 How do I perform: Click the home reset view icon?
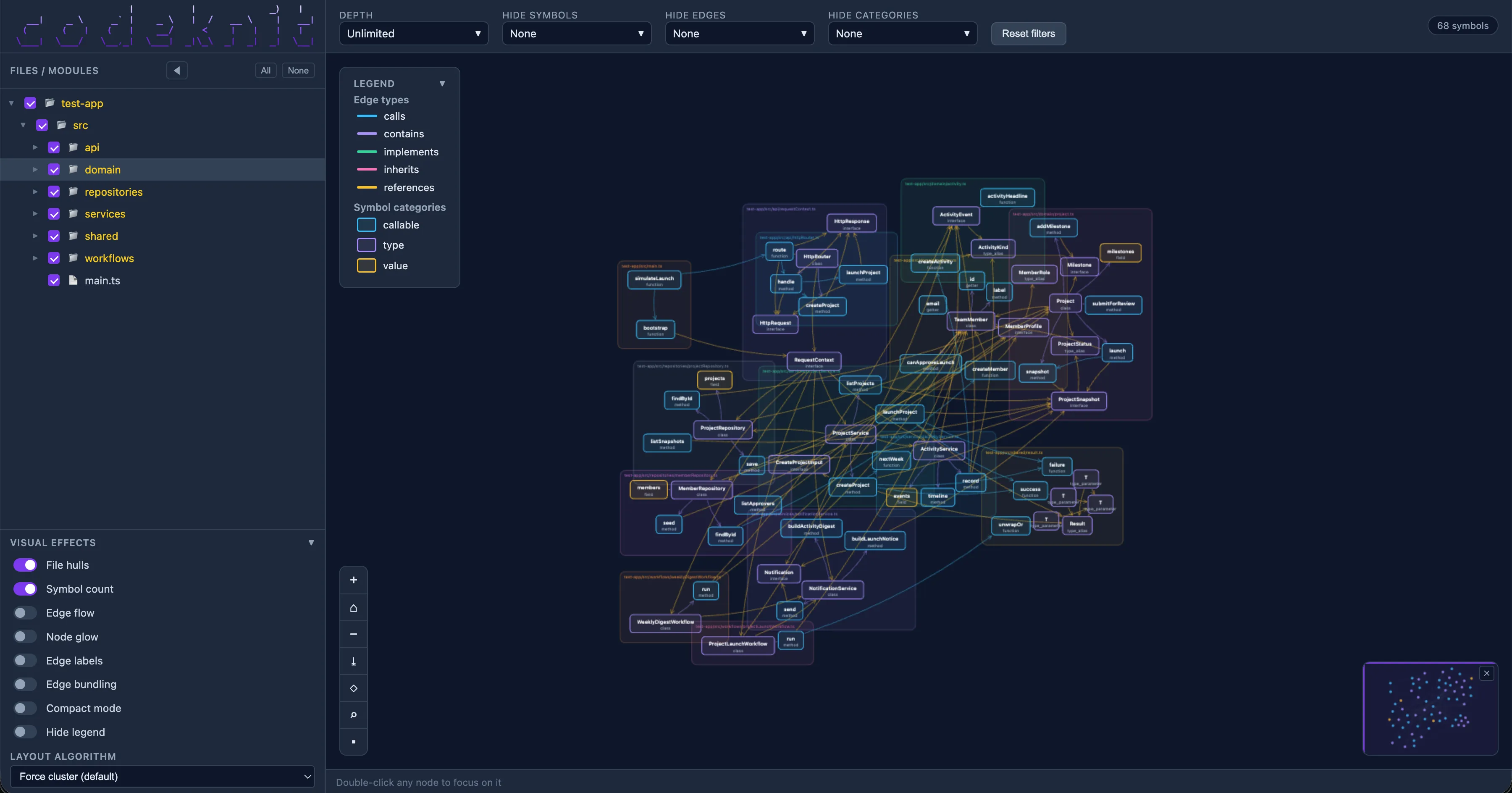point(353,607)
